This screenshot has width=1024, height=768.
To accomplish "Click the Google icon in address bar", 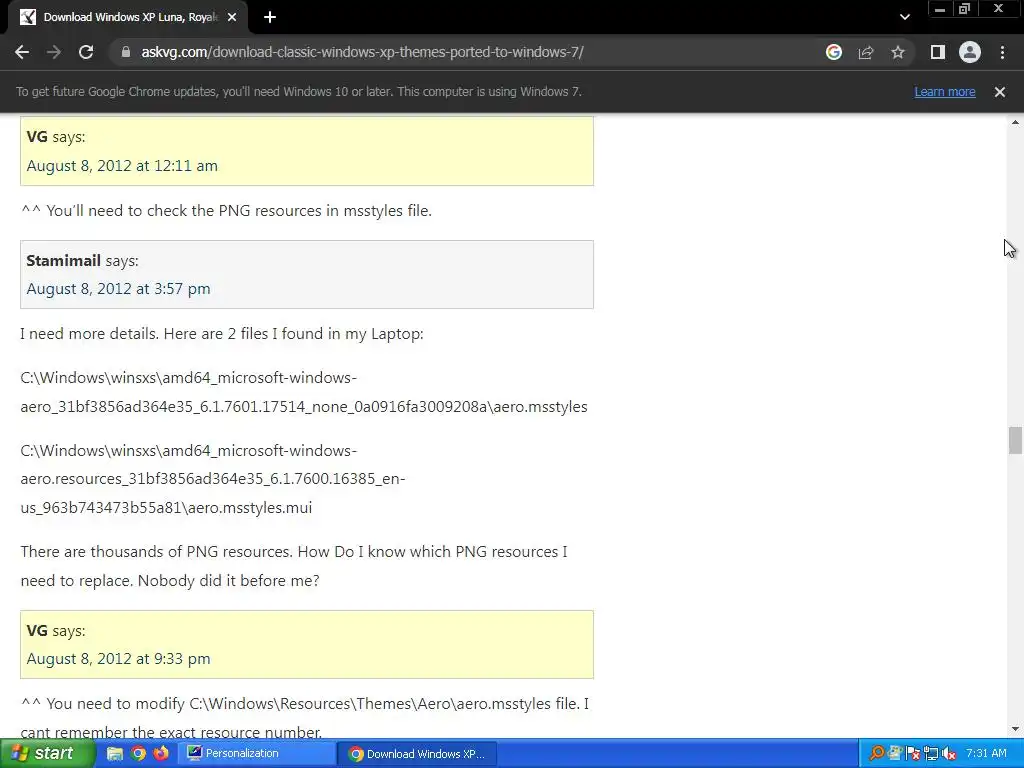I will click(833, 52).
